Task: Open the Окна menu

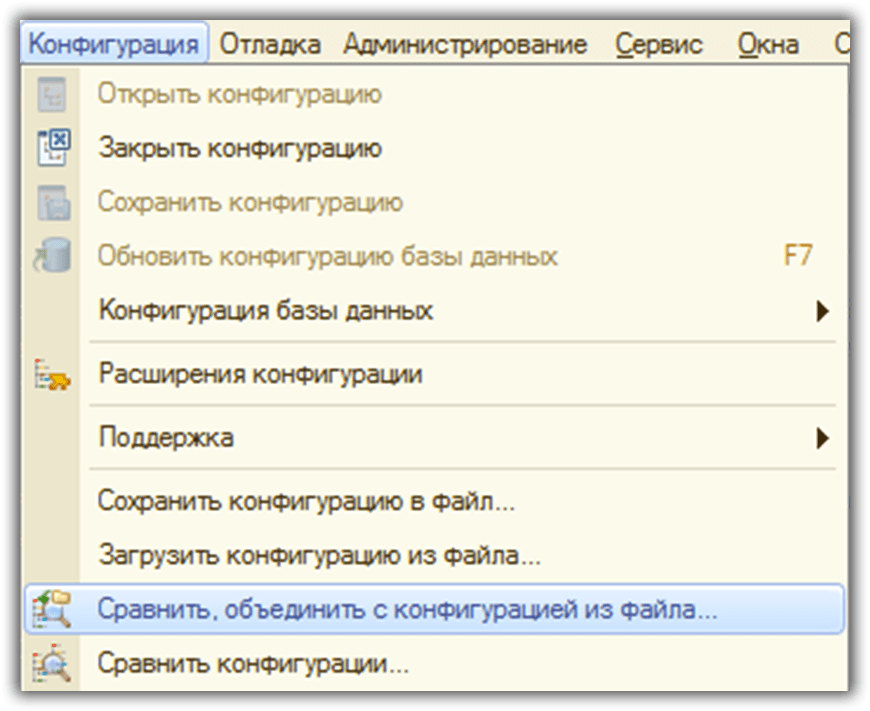Action: coord(768,45)
